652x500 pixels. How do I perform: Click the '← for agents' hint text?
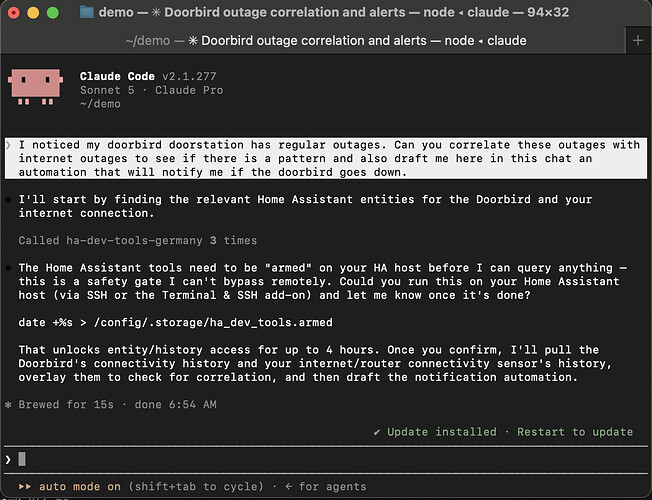[326, 487]
